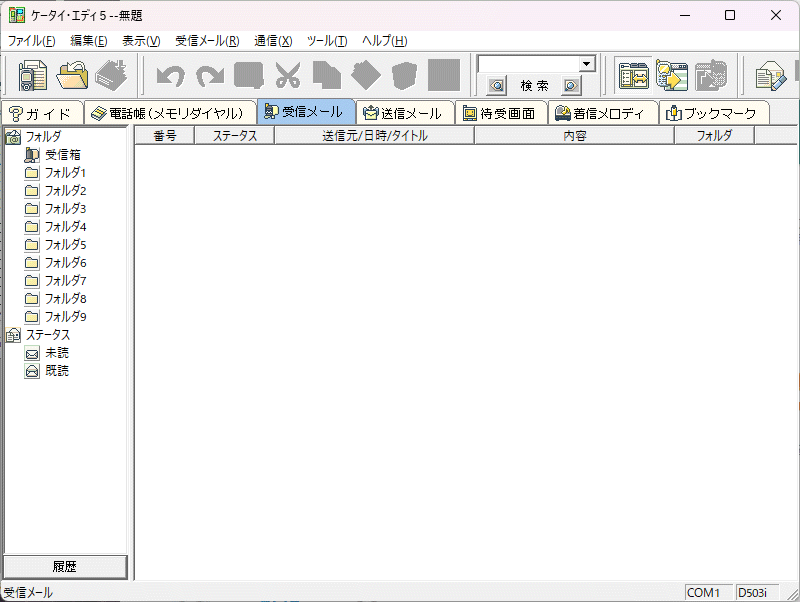Click the save toolbar icon
This screenshot has height=602, width=800.
[x=111, y=76]
